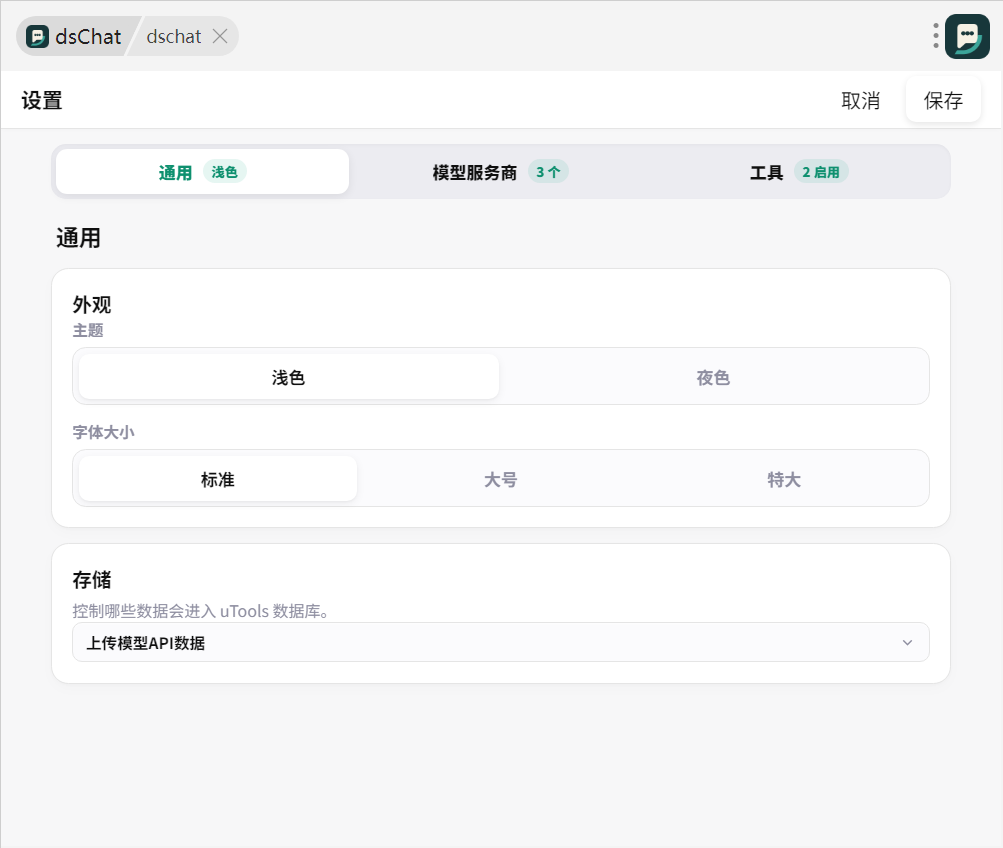Choose the 特大 extra large font size
Viewport: 1003px width, 848px height.
784,479
